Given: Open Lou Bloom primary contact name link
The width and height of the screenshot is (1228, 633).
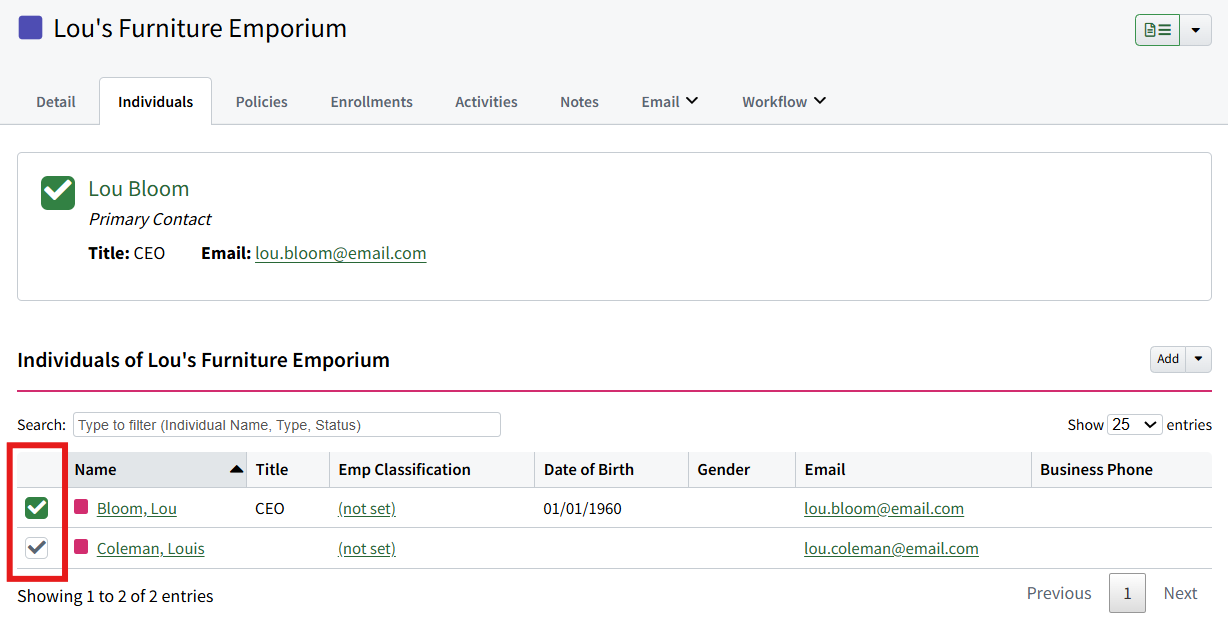Looking at the screenshot, I should (138, 189).
